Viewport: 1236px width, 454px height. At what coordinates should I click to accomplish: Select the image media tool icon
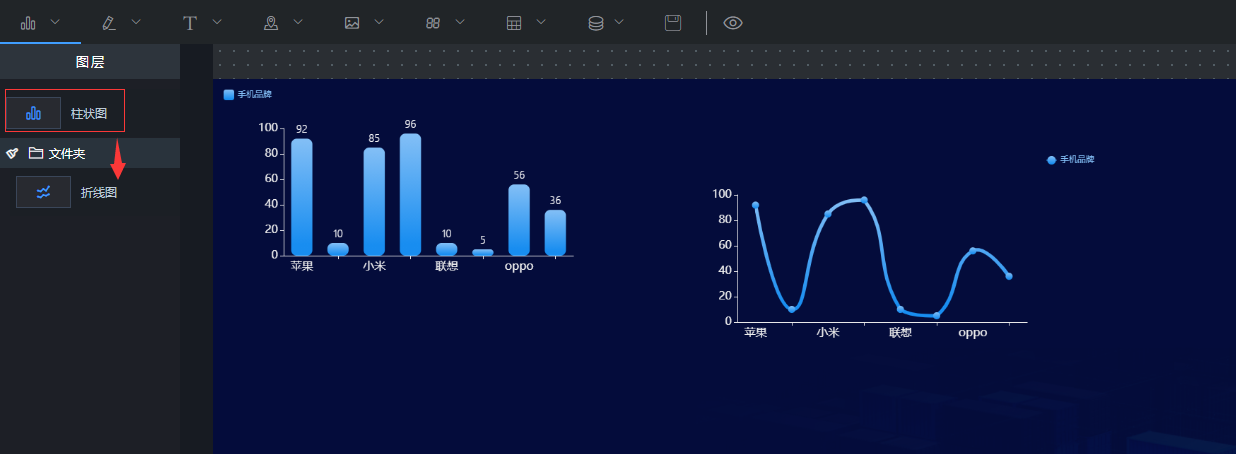pyautogui.click(x=352, y=22)
